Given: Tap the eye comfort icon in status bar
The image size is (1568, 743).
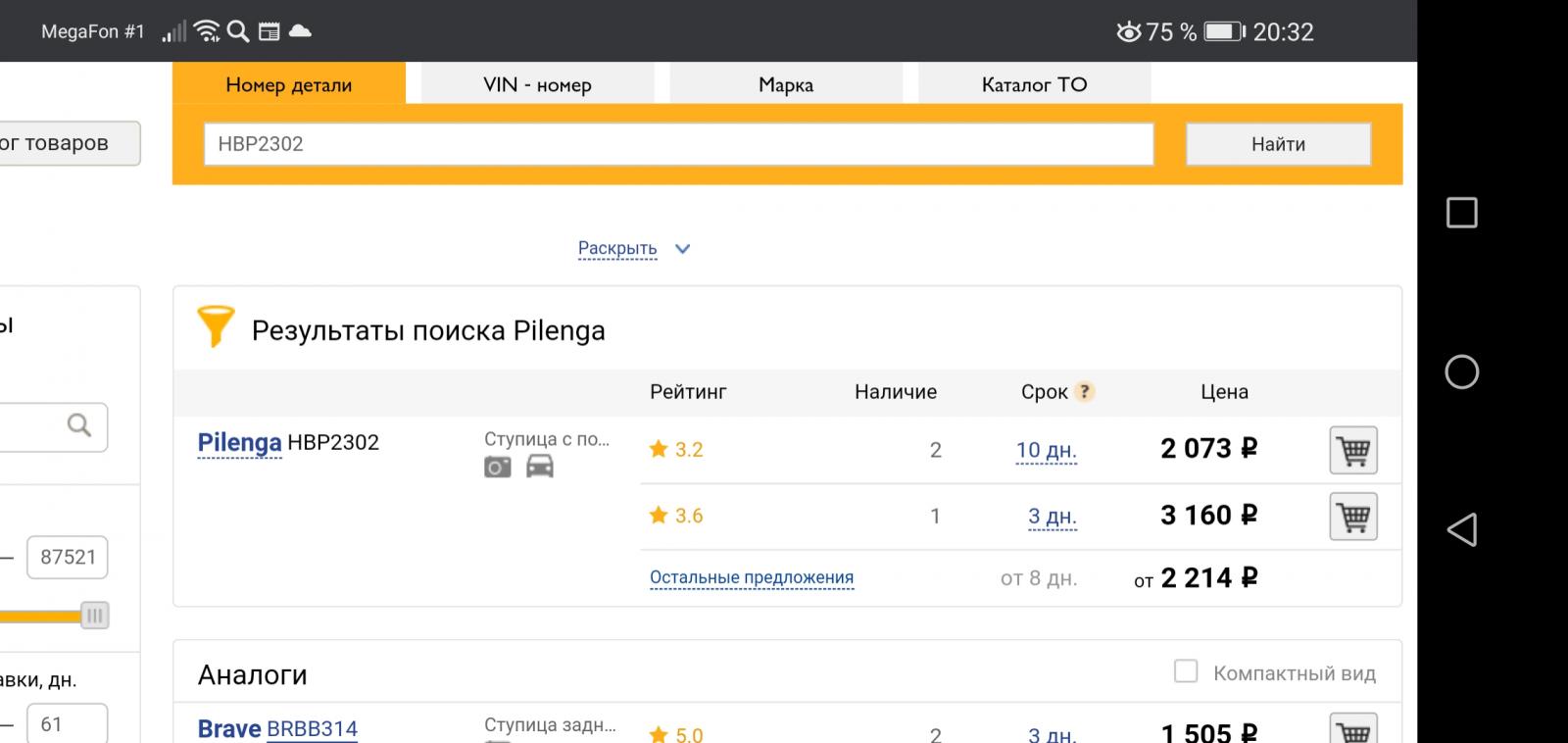Looking at the screenshot, I should [x=1129, y=31].
